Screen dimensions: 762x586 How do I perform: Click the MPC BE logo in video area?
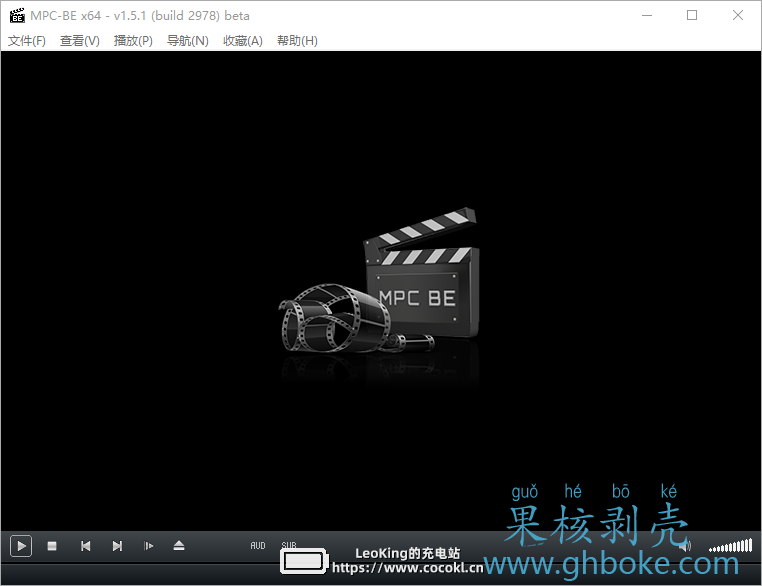tap(379, 281)
